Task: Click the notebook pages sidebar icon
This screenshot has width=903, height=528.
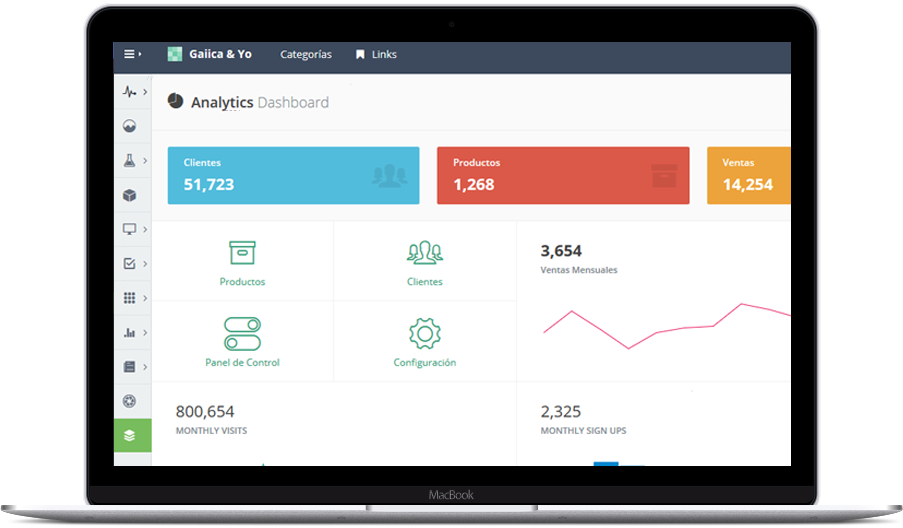Action: (x=130, y=367)
